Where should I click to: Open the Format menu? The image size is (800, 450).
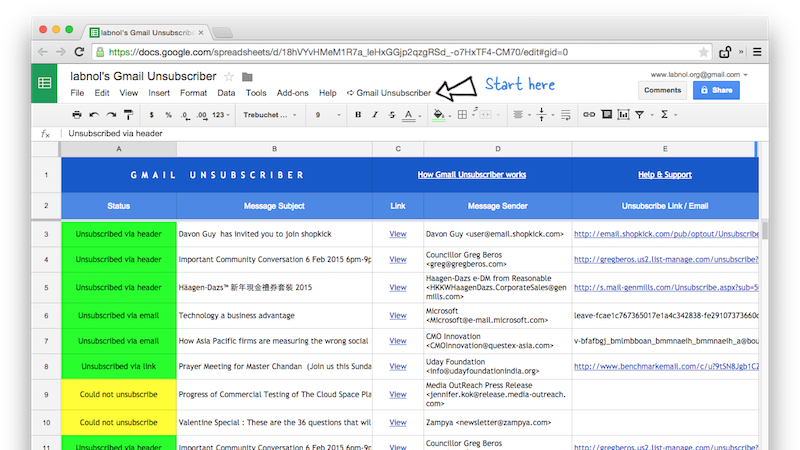coord(193,93)
